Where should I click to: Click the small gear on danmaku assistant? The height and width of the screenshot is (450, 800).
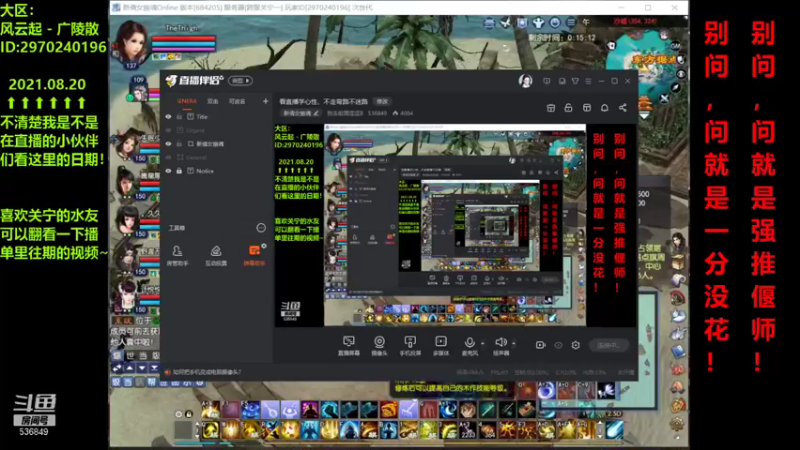pos(264,246)
